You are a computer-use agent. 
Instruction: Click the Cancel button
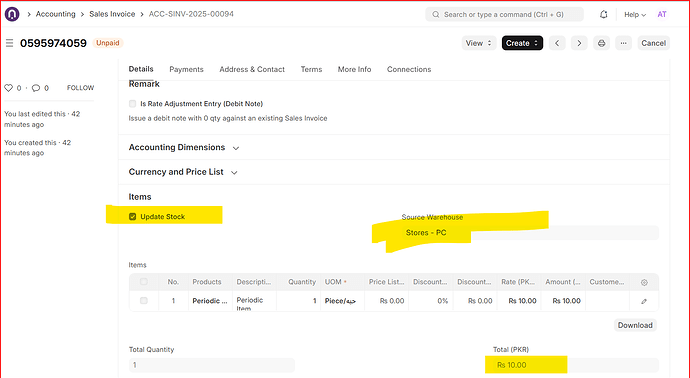tap(653, 43)
